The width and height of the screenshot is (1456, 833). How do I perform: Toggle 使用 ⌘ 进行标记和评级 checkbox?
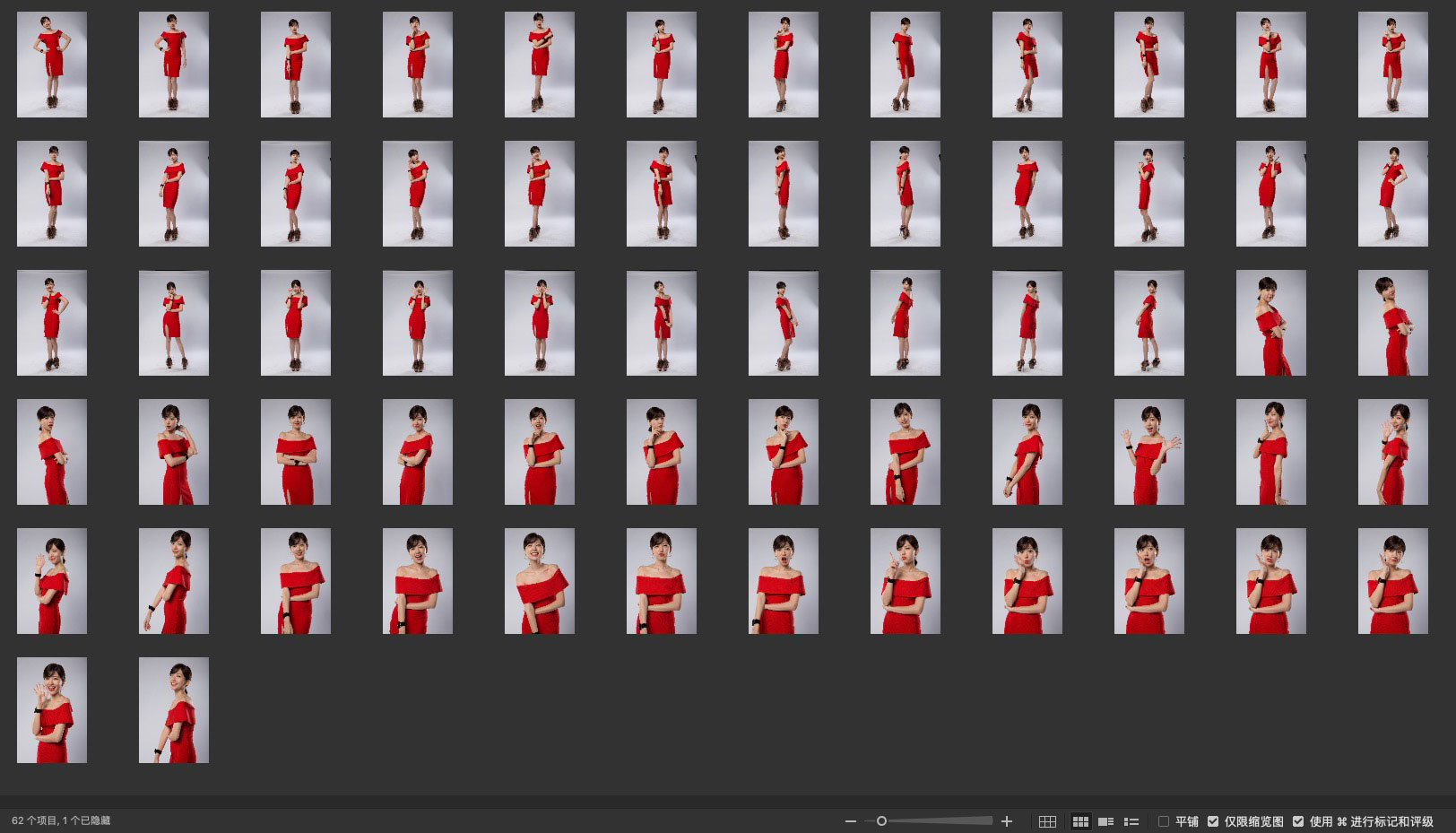tap(1298, 821)
